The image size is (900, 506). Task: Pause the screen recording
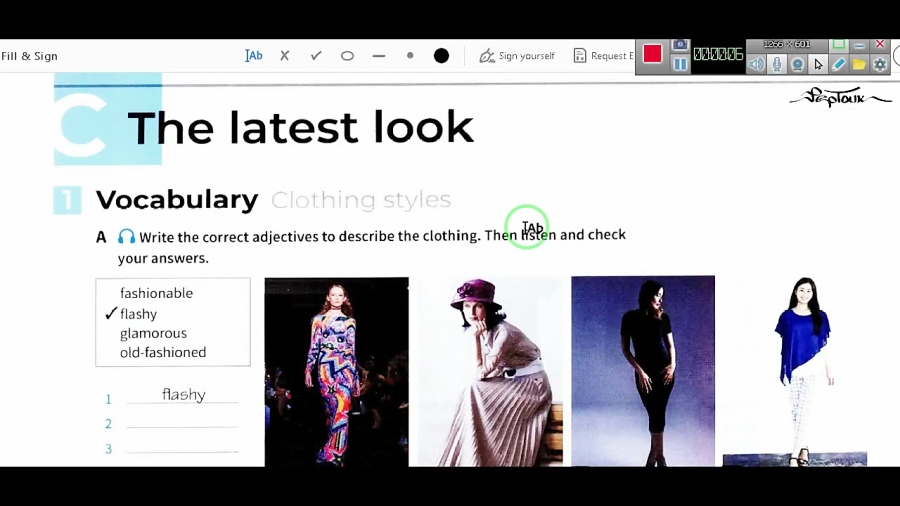[x=680, y=64]
